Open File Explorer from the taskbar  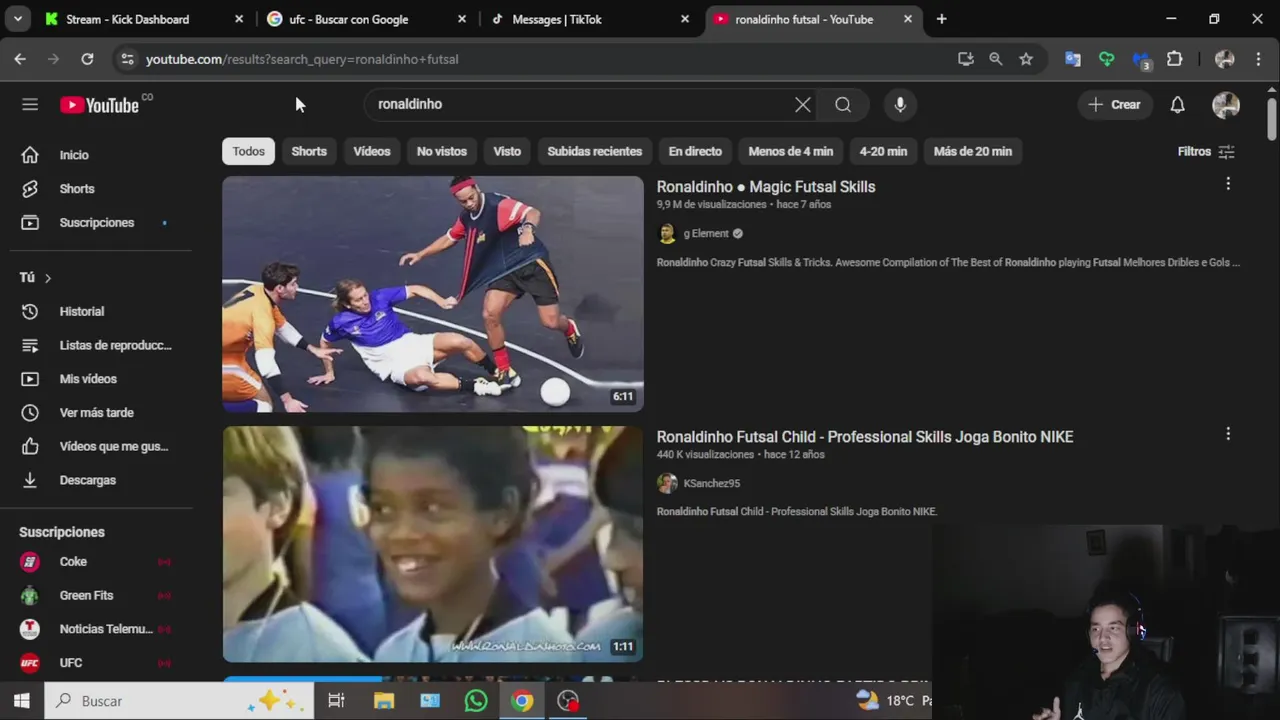384,701
